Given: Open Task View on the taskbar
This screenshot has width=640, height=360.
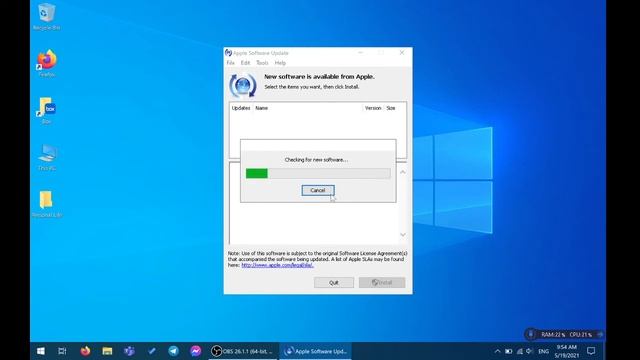Looking at the screenshot, I should pos(62,351).
